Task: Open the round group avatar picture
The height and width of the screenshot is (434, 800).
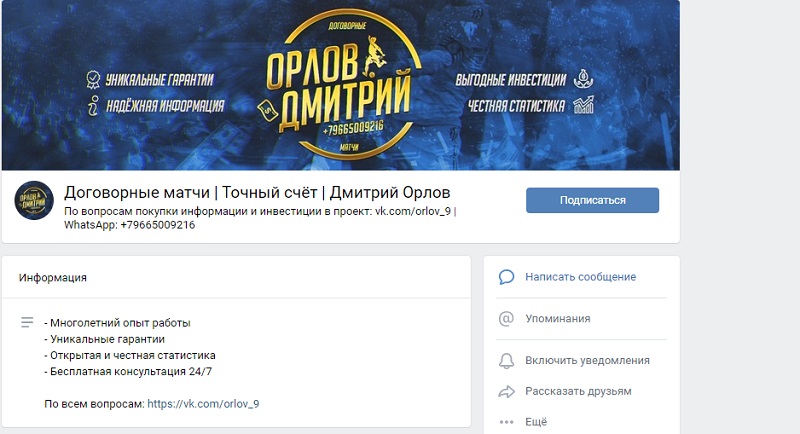Action: point(34,200)
